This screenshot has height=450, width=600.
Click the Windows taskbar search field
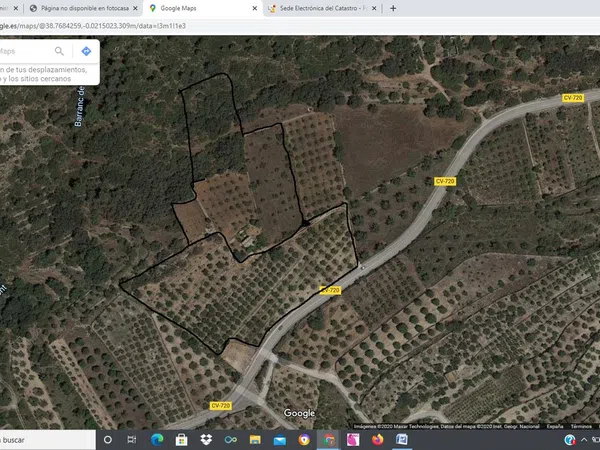pyautogui.click(x=40, y=439)
